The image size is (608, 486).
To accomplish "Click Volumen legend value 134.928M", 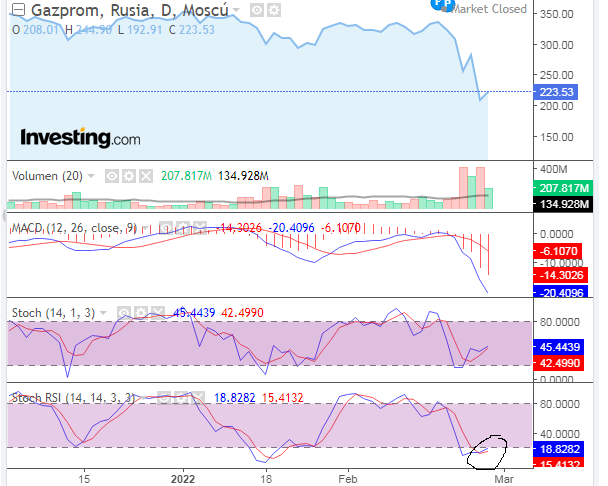I will (x=243, y=176).
